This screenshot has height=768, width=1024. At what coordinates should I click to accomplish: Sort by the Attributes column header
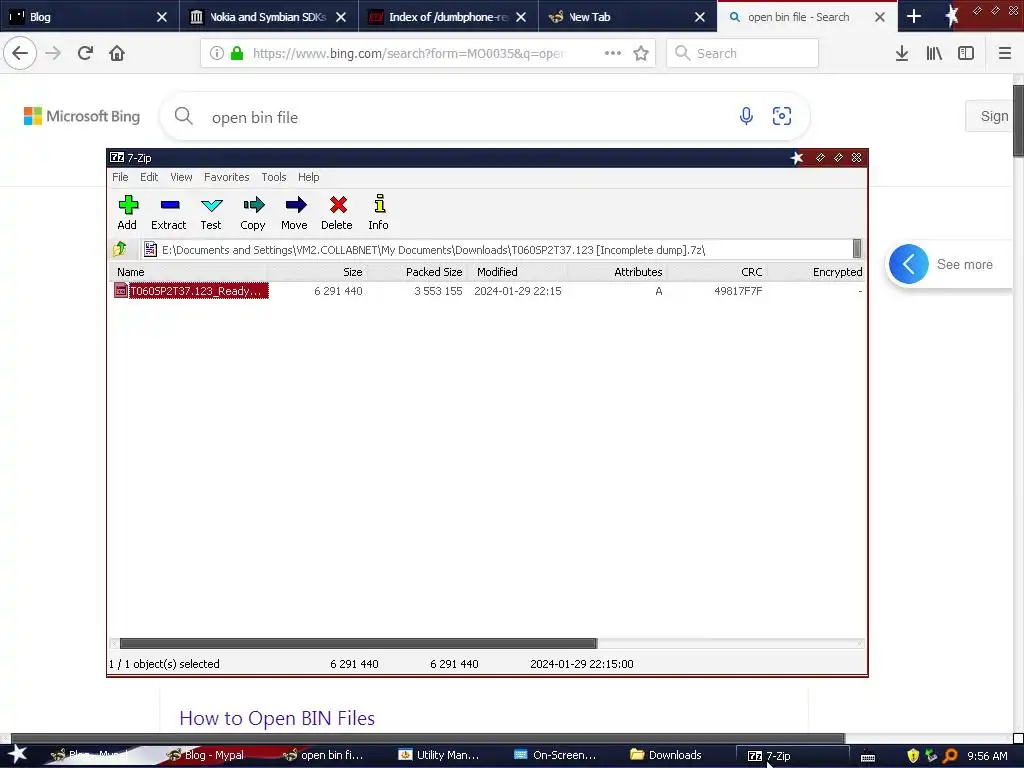(x=617, y=272)
